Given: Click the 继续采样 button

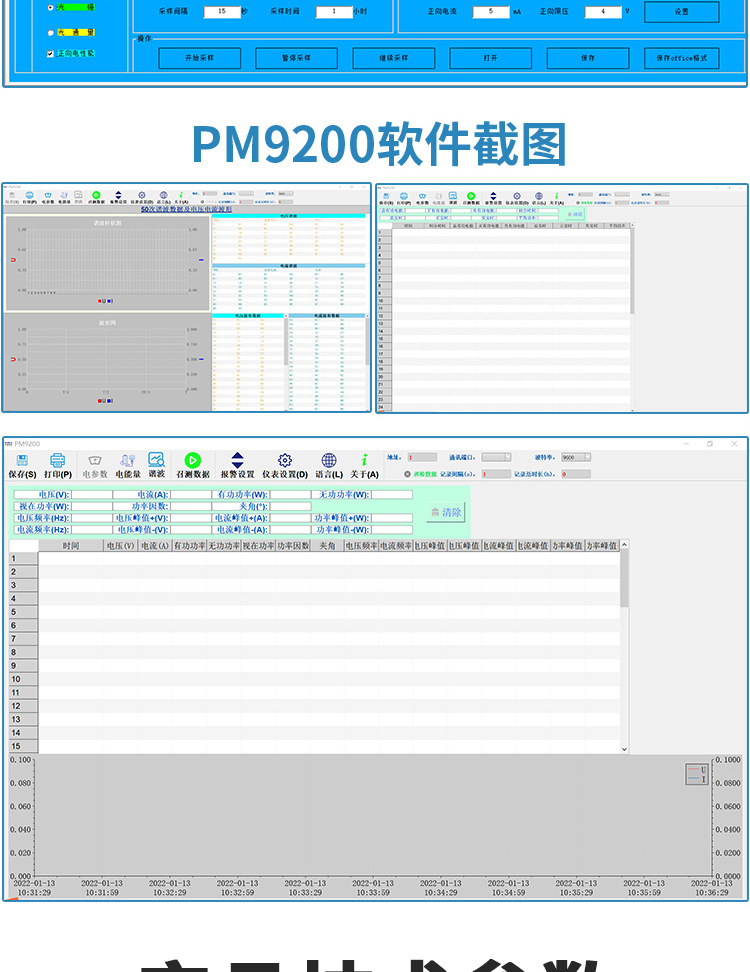Looking at the screenshot, I should click(394, 58).
